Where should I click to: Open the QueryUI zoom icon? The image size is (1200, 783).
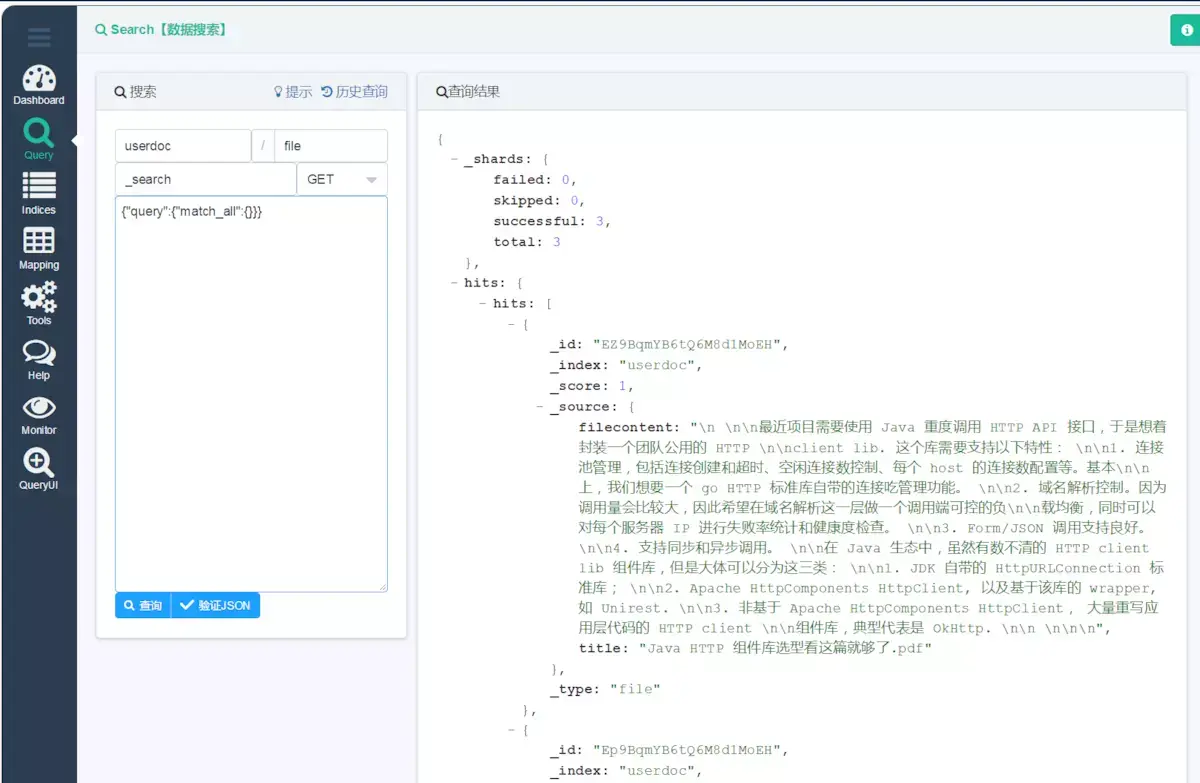[x=39, y=462]
